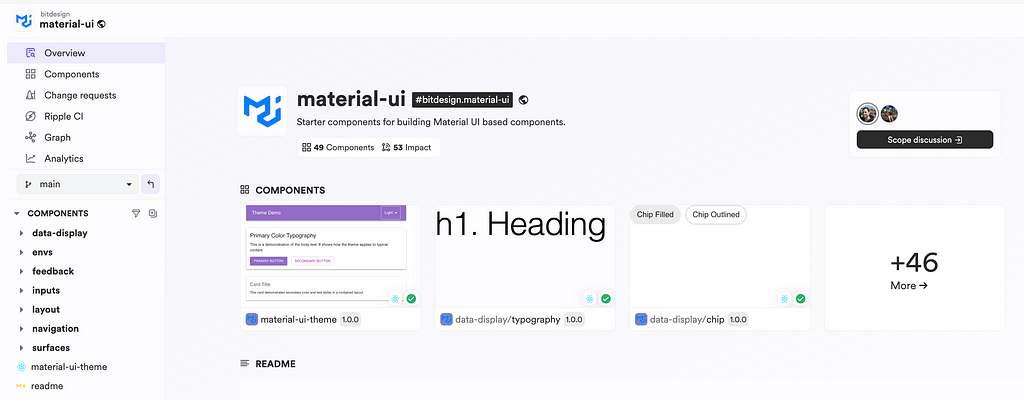This screenshot has width=1024, height=400.
Task: Open the main lane dropdown
Action: coord(77,184)
